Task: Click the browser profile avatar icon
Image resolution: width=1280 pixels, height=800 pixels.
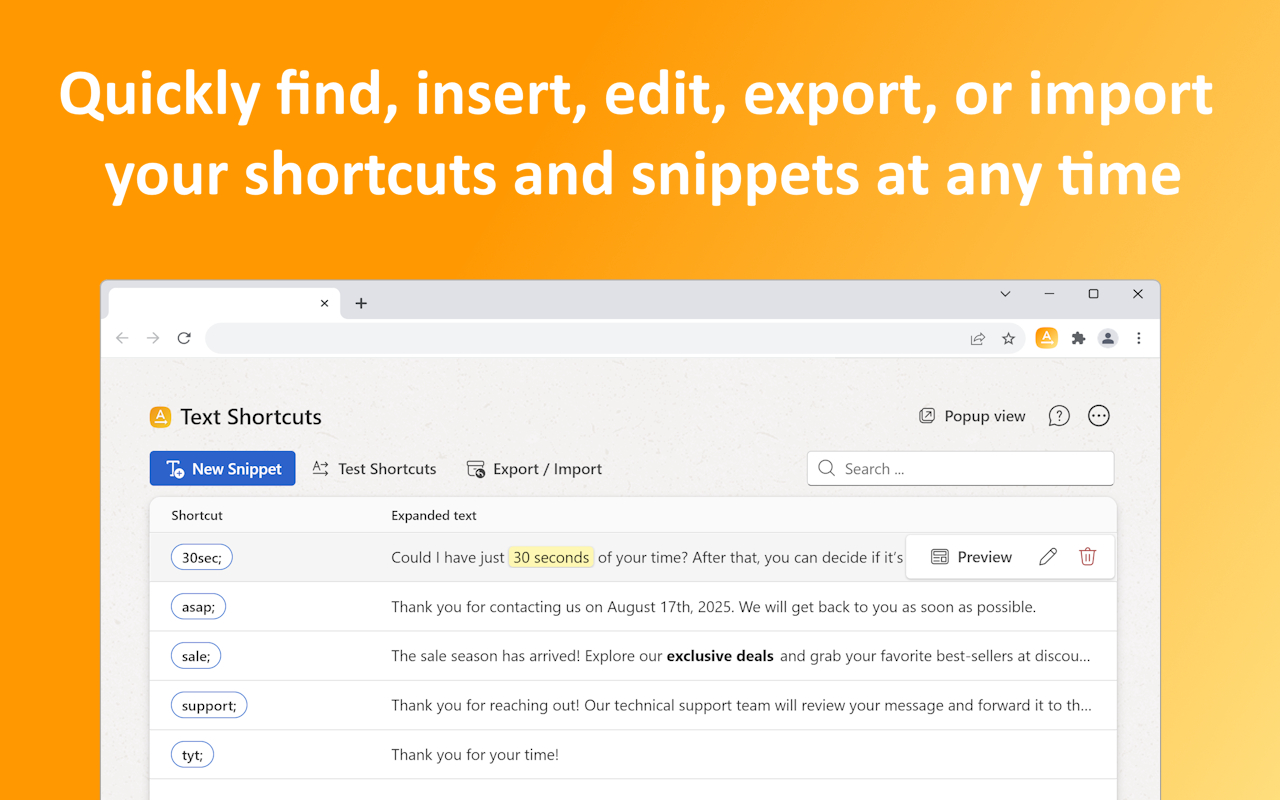Action: pyautogui.click(x=1108, y=338)
